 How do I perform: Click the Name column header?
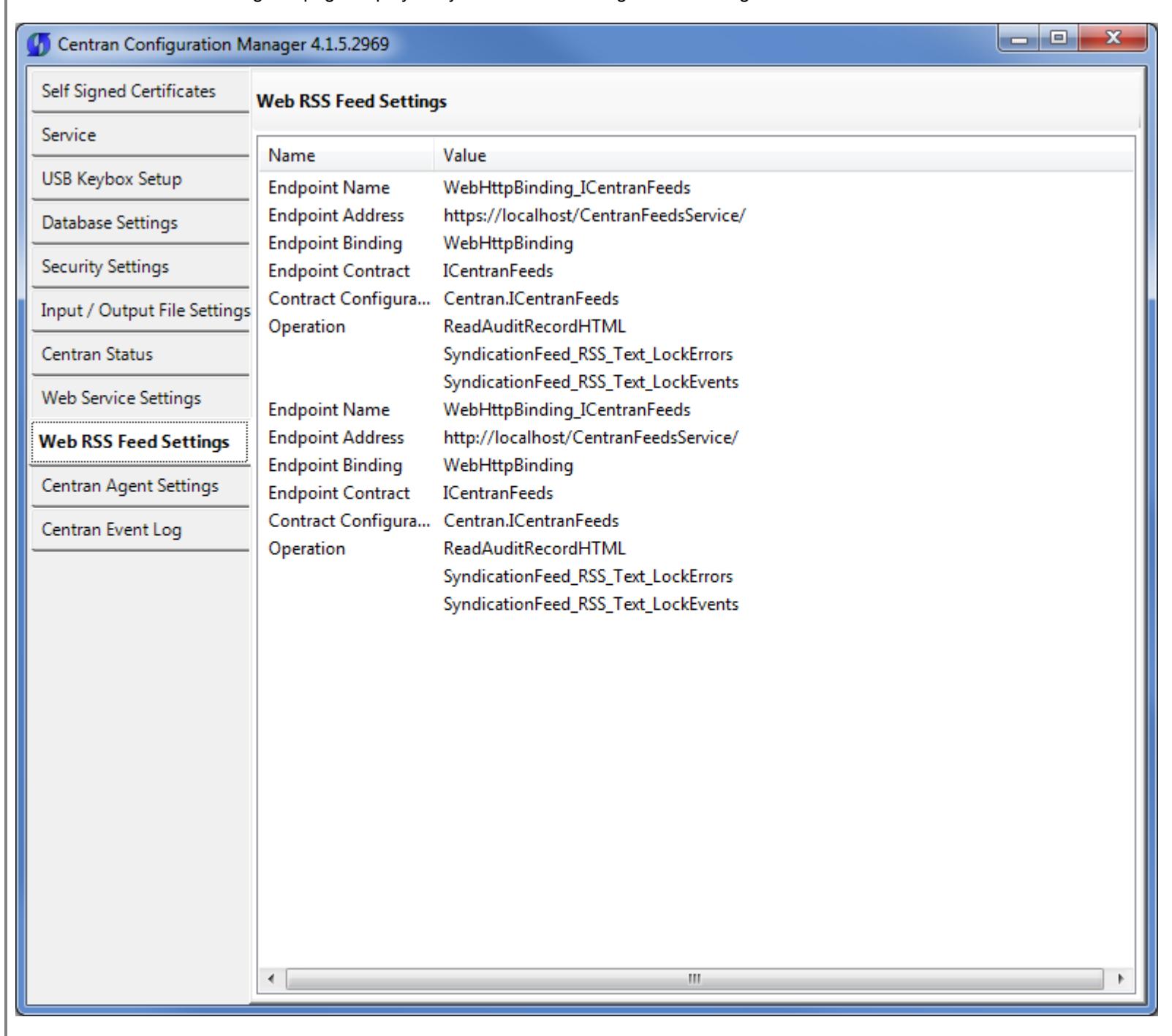point(347,156)
